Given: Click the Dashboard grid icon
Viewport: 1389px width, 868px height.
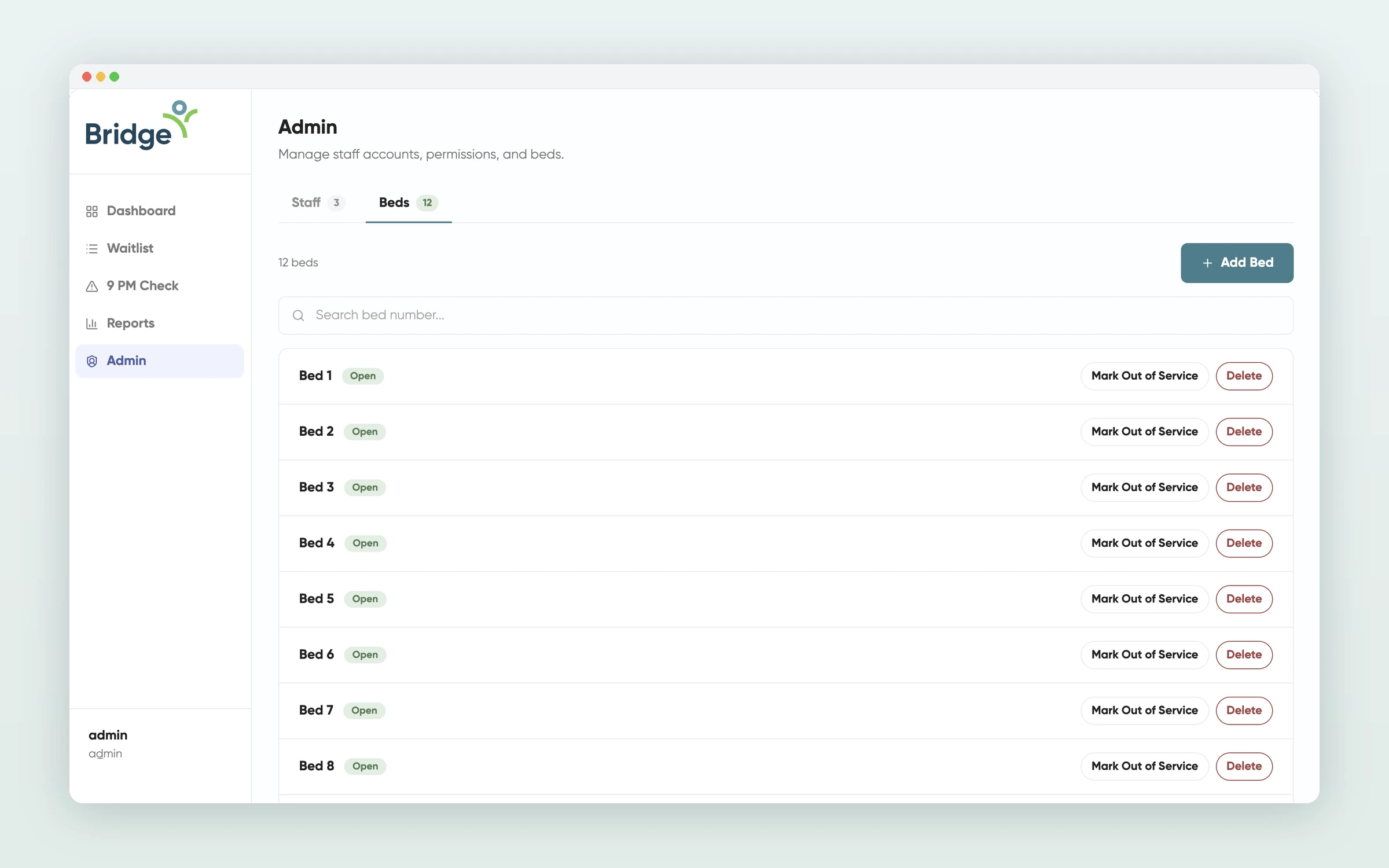Looking at the screenshot, I should tap(91, 211).
